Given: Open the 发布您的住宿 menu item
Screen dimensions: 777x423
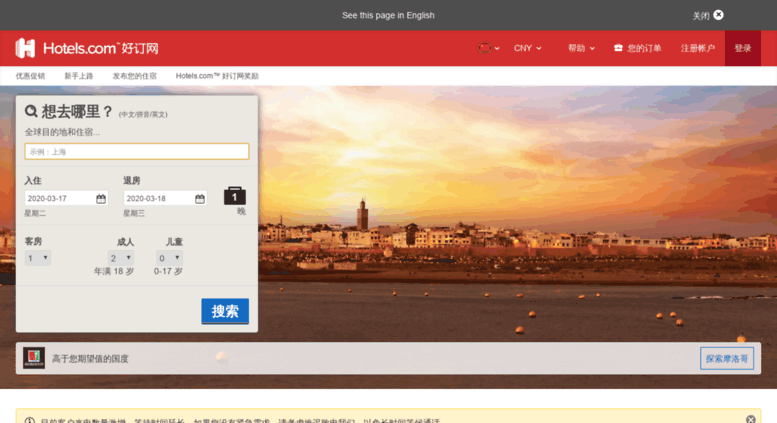Looking at the screenshot, I should coord(134,76).
